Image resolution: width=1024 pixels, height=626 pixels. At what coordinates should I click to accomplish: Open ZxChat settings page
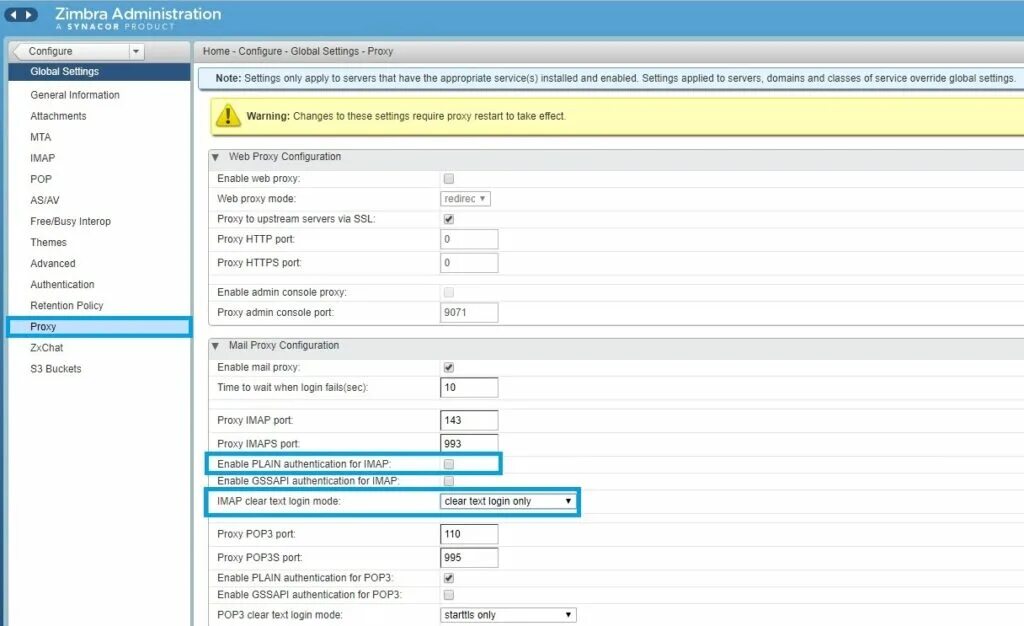click(46, 347)
